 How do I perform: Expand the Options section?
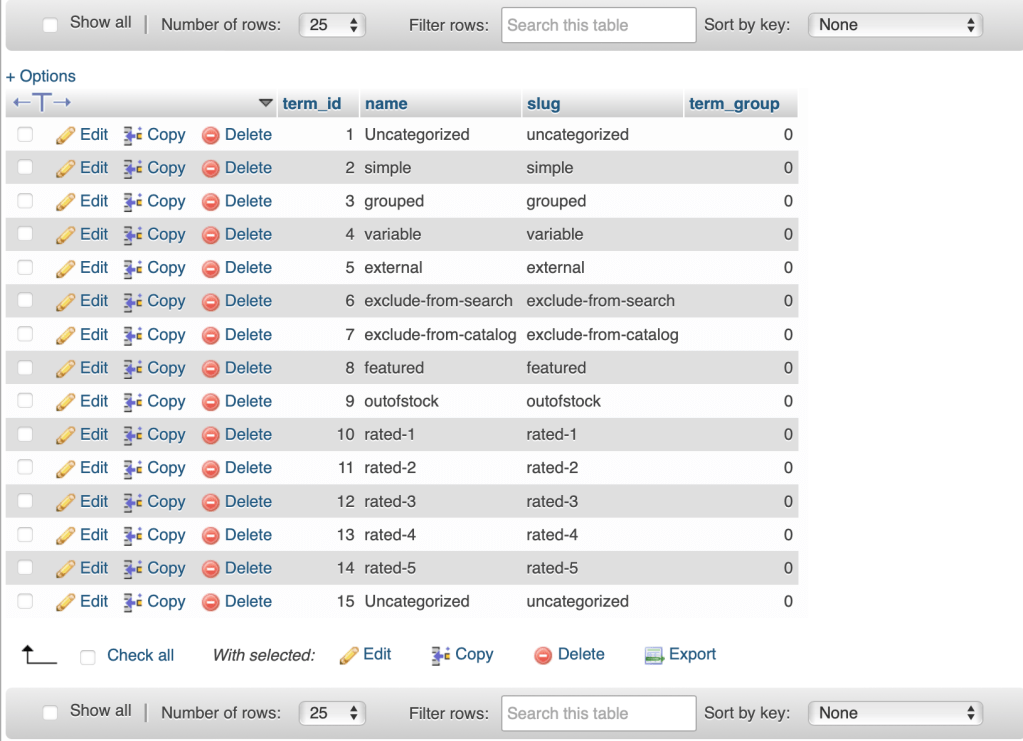tap(40, 76)
